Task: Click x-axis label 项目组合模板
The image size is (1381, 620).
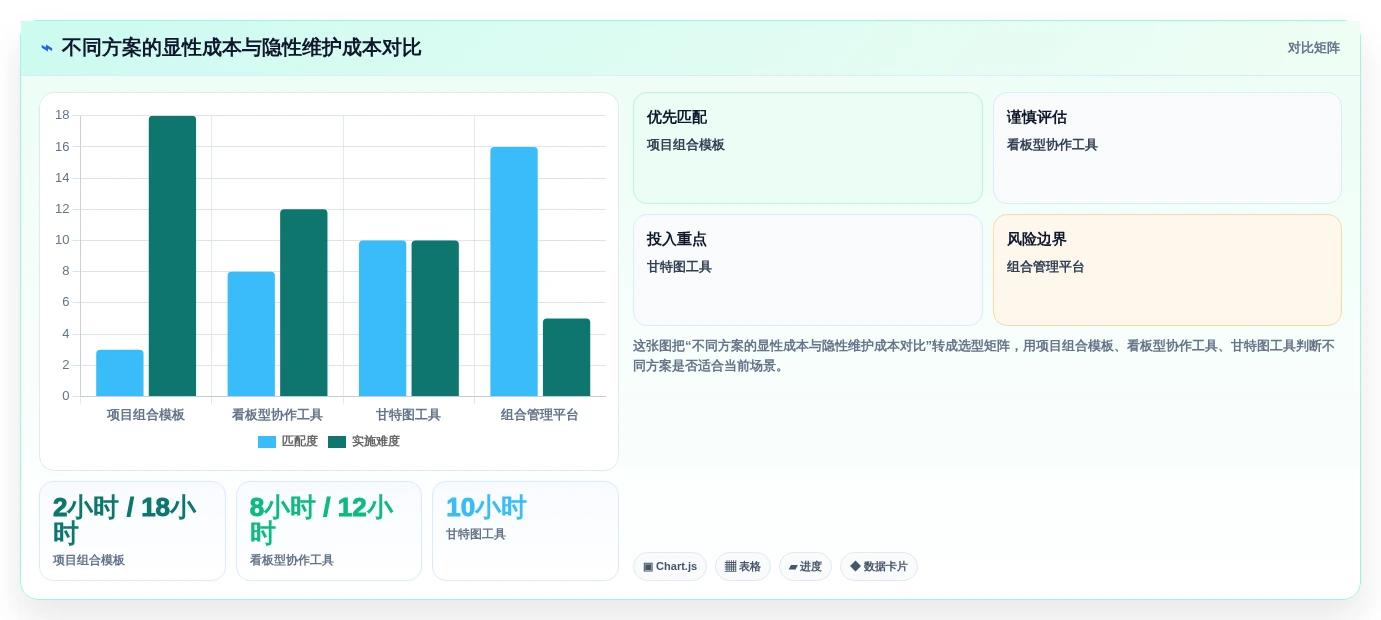Action: [x=146, y=415]
